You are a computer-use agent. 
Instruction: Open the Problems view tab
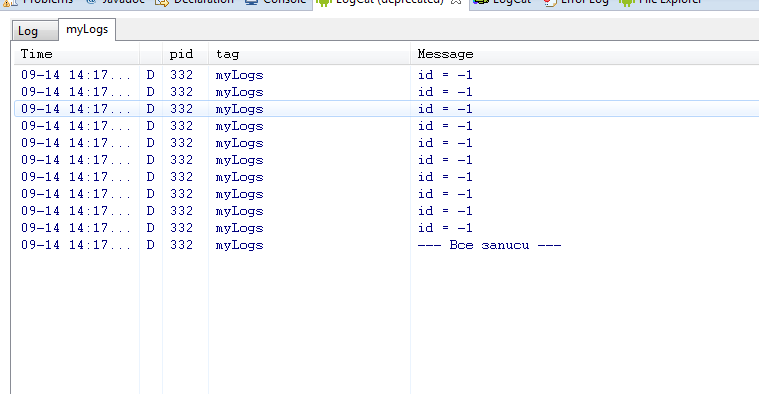pos(39,2)
